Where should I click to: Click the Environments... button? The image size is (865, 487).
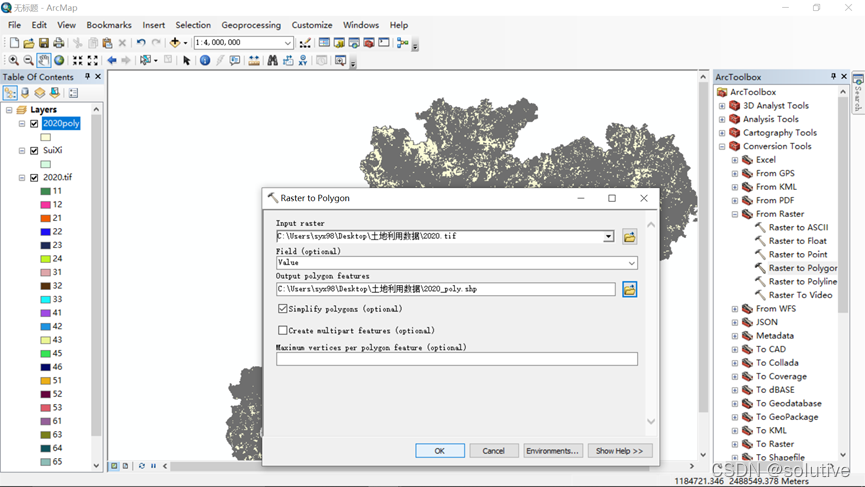(552, 451)
